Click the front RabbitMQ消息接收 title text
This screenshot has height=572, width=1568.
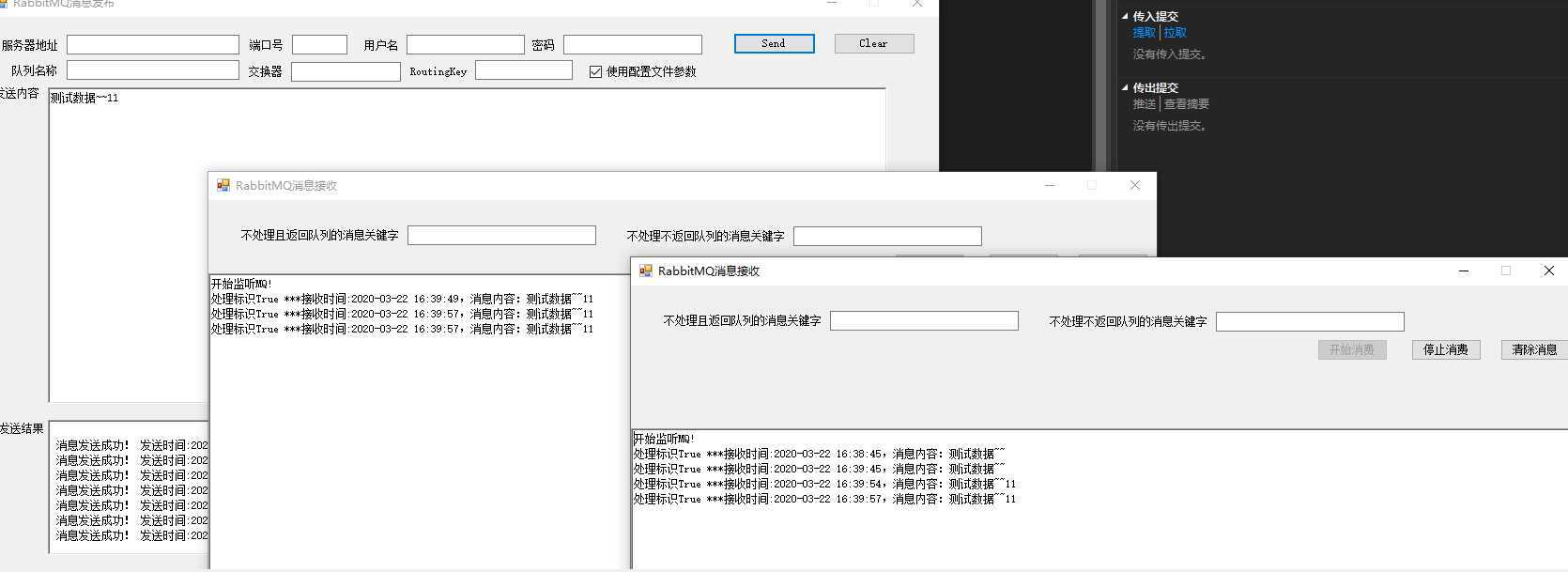pyautogui.click(x=709, y=271)
